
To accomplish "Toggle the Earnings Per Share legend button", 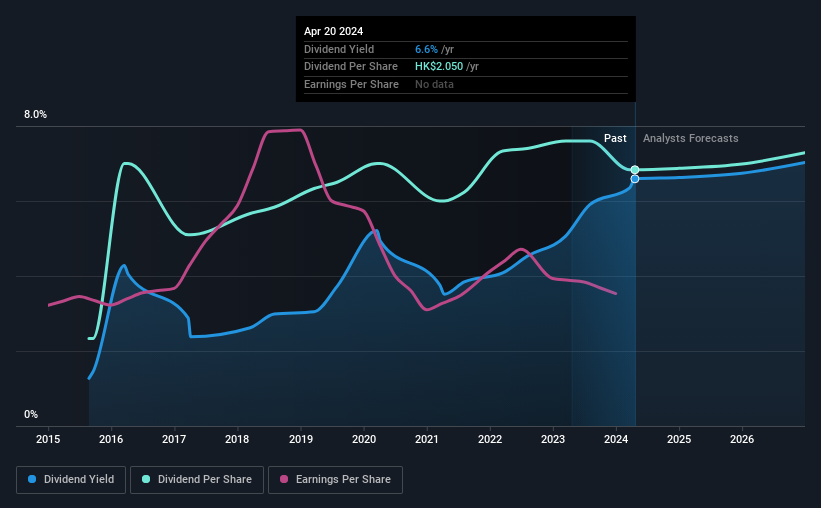I will tap(335, 480).
